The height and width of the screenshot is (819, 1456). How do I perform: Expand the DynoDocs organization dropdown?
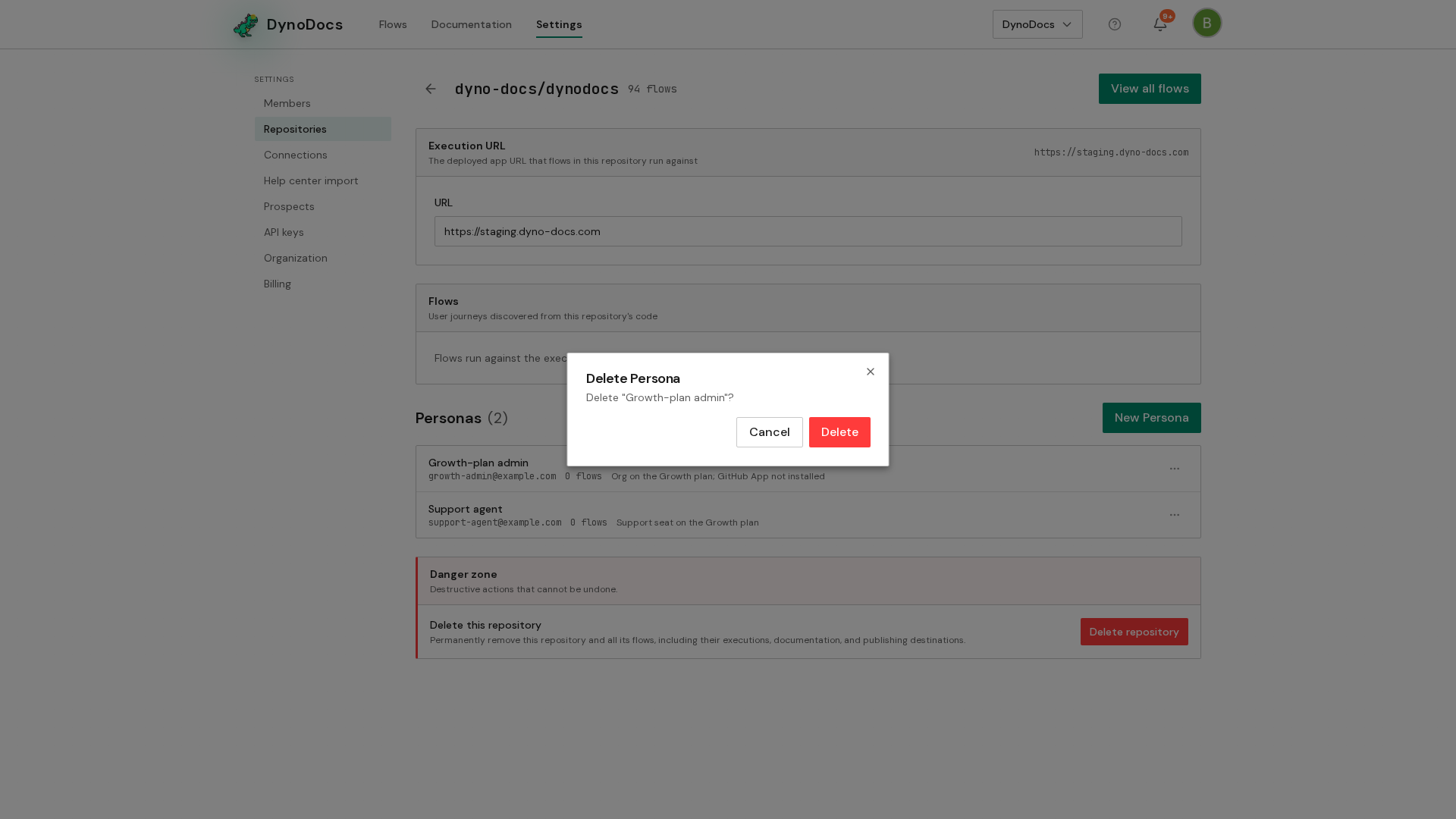pyautogui.click(x=1037, y=24)
